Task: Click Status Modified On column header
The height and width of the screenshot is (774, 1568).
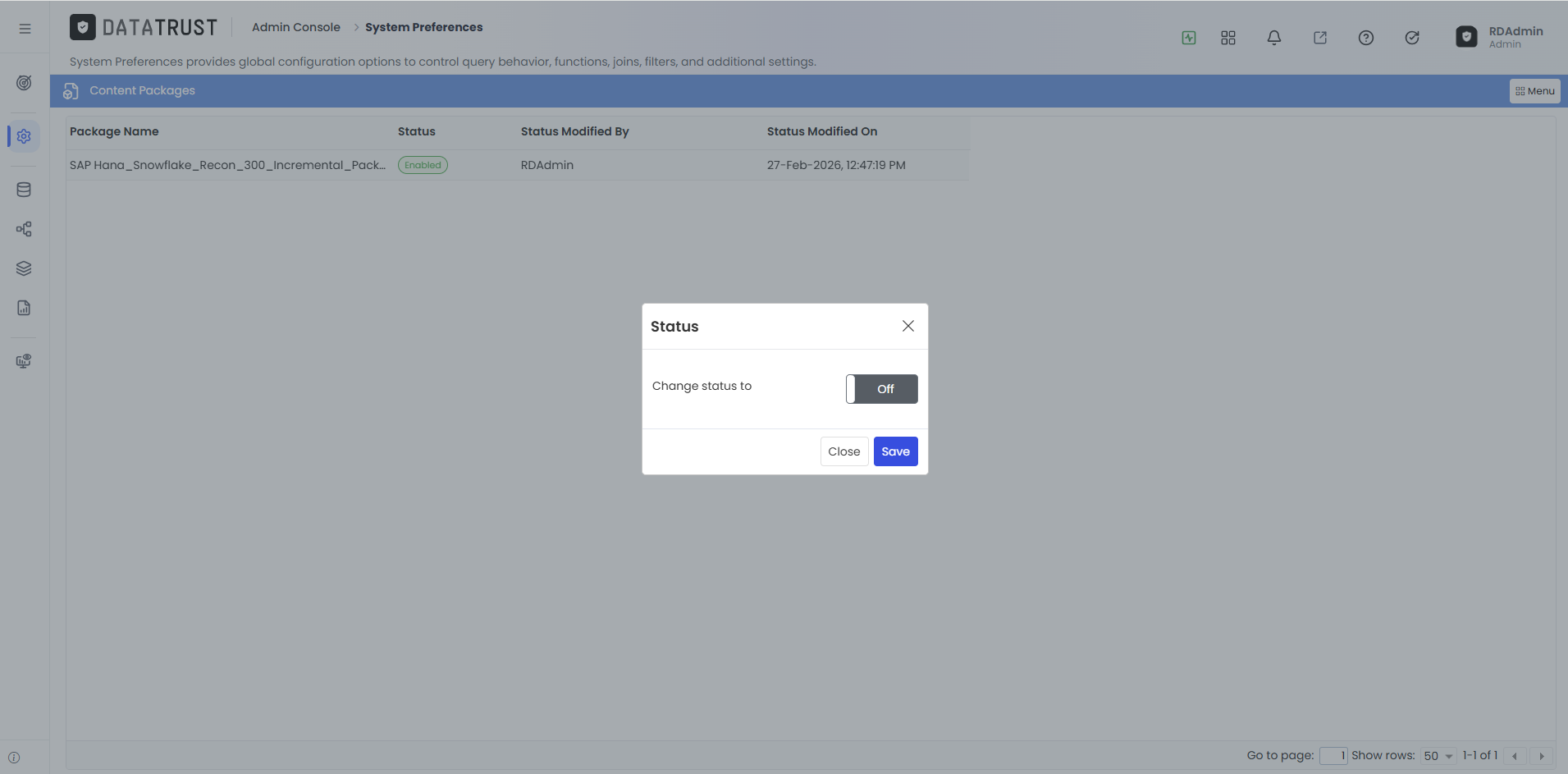Action: [x=822, y=131]
